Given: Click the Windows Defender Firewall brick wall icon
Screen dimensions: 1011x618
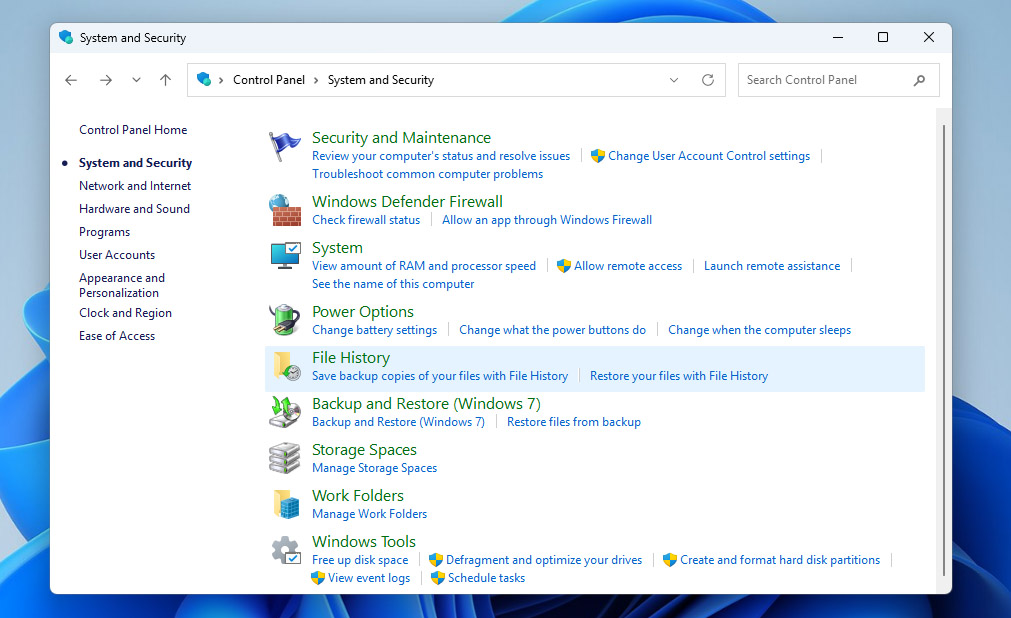Looking at the screenshot, I should 284,210.
